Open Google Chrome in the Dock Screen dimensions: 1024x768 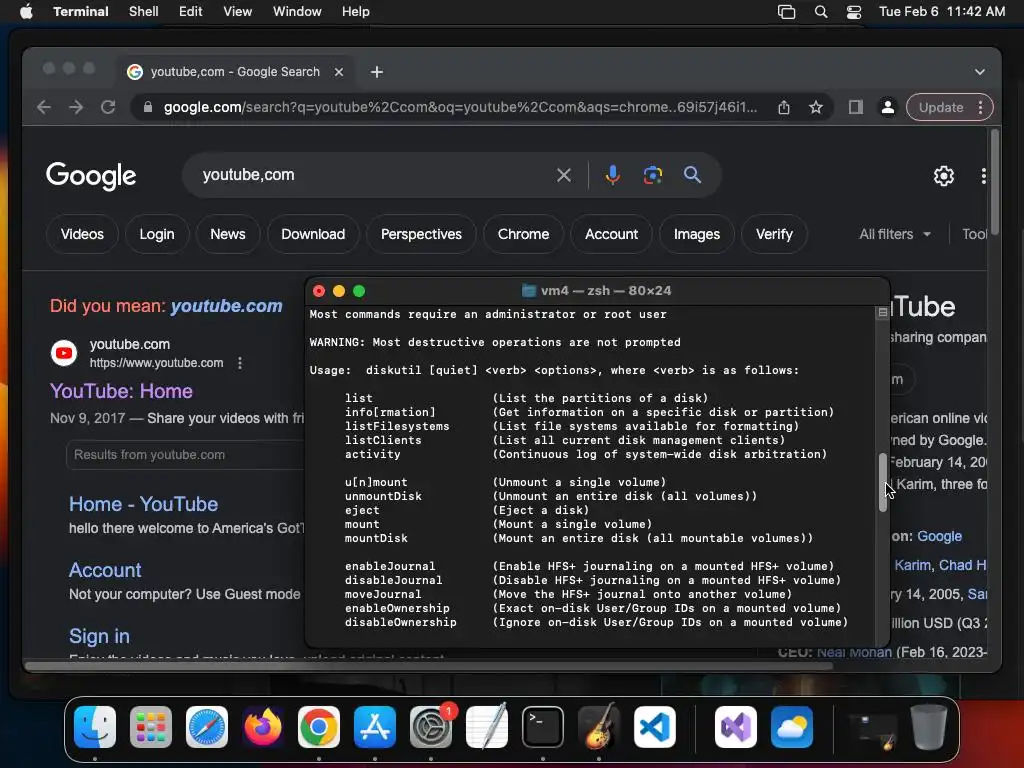319,727
